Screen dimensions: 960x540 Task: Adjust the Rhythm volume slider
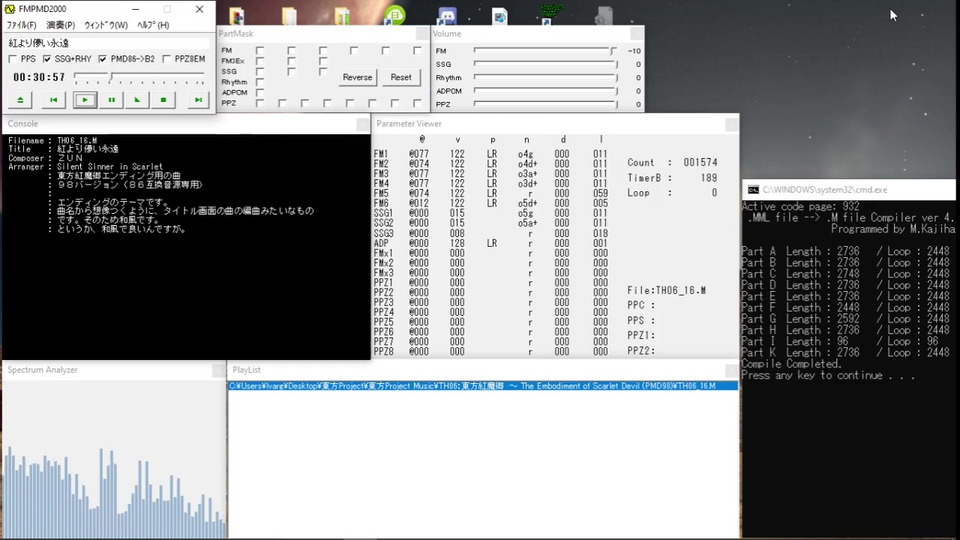[x=546, y=77]
